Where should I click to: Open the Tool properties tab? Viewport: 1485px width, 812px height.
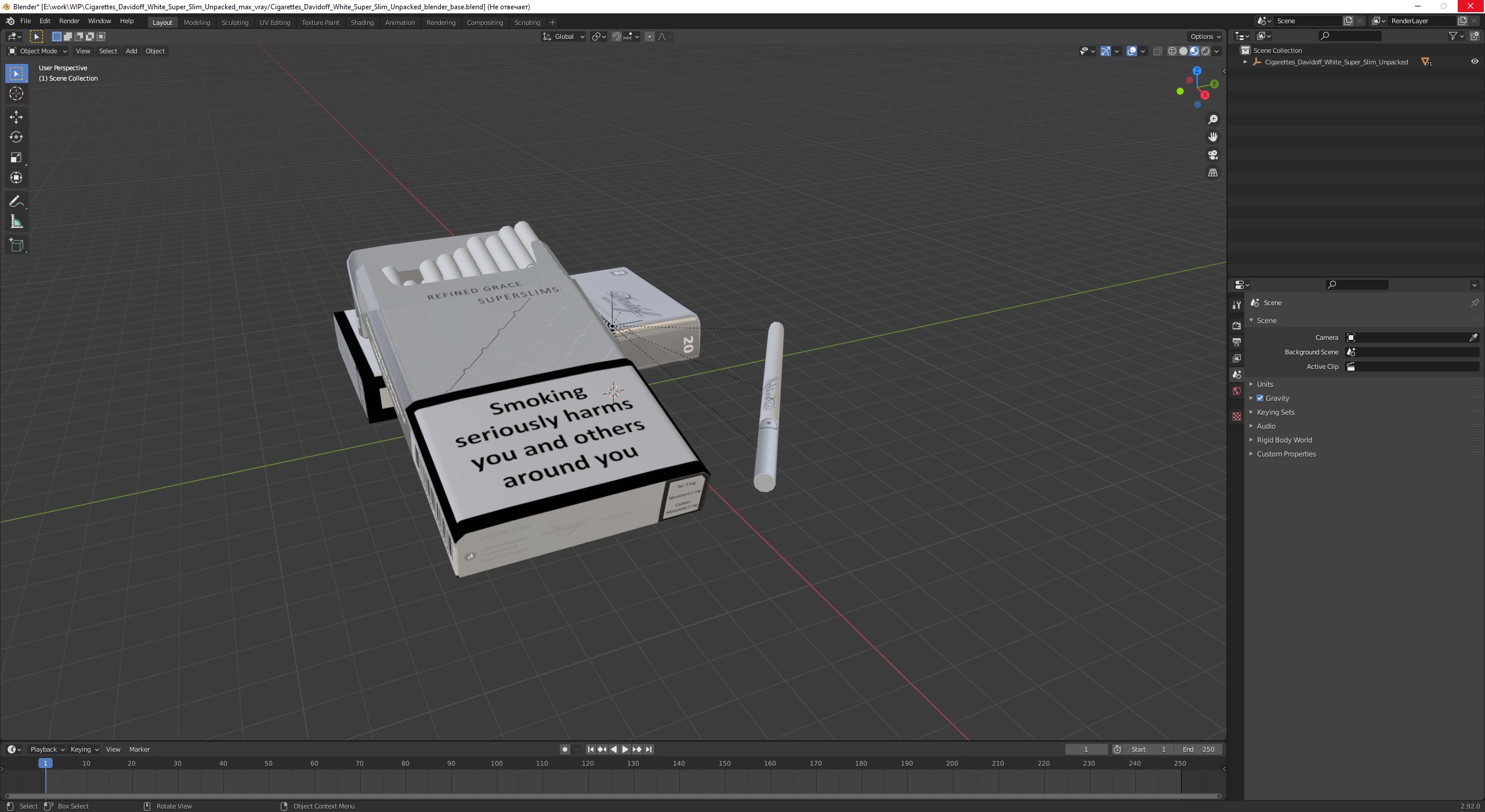(x=1236, y=305)
